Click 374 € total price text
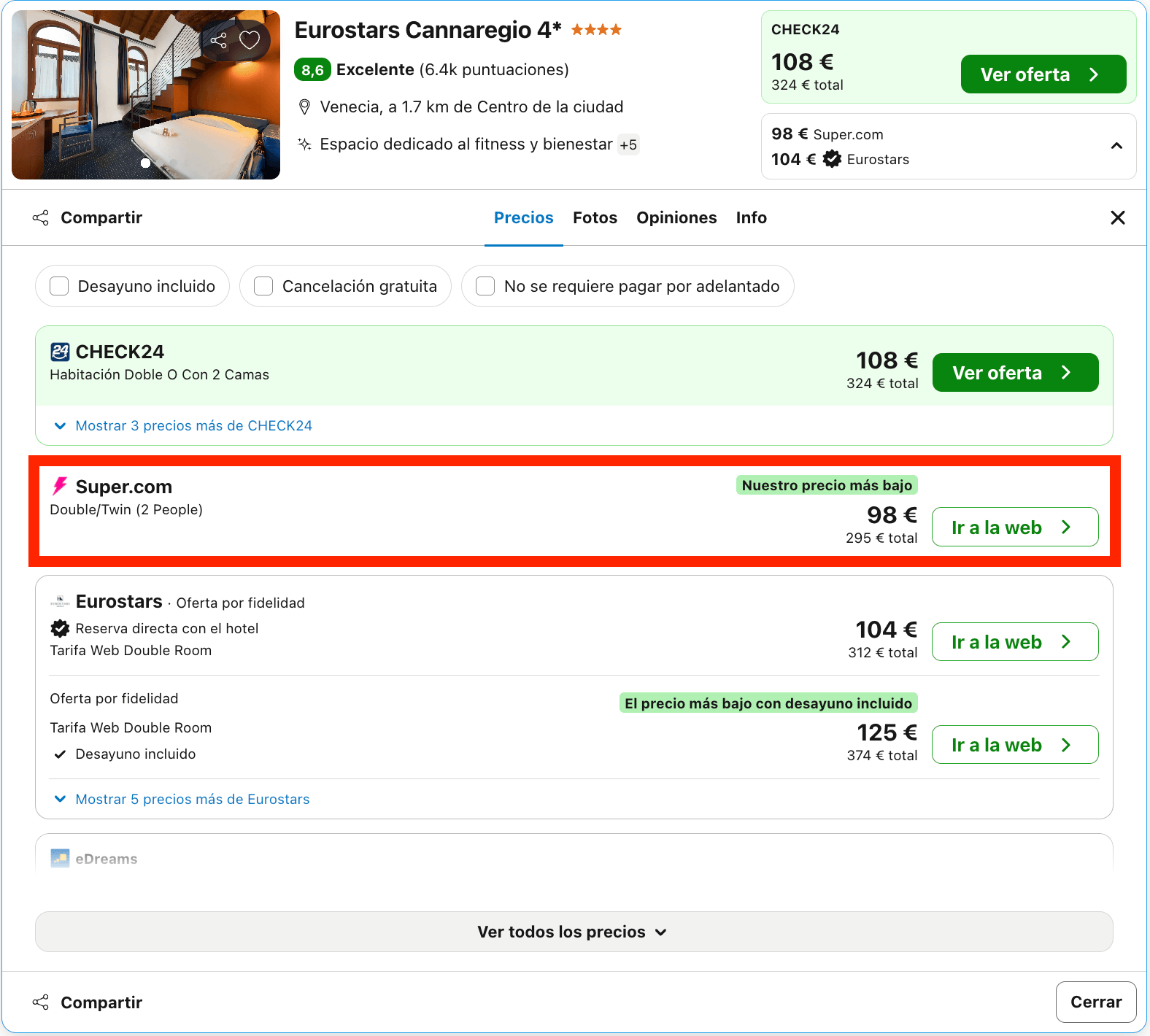Image resolution: width=1150 pixels, height=1036 pixels. (882, 756)
